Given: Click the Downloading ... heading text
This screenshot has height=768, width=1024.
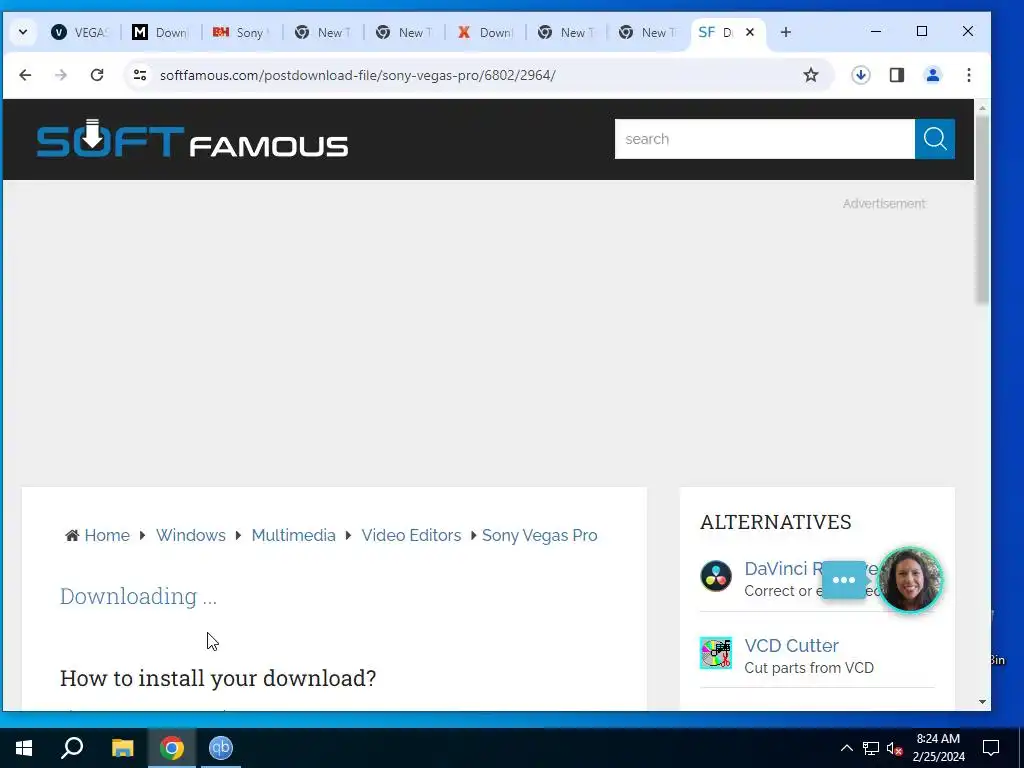Looking at the screenshot, I should pos(138,596).
